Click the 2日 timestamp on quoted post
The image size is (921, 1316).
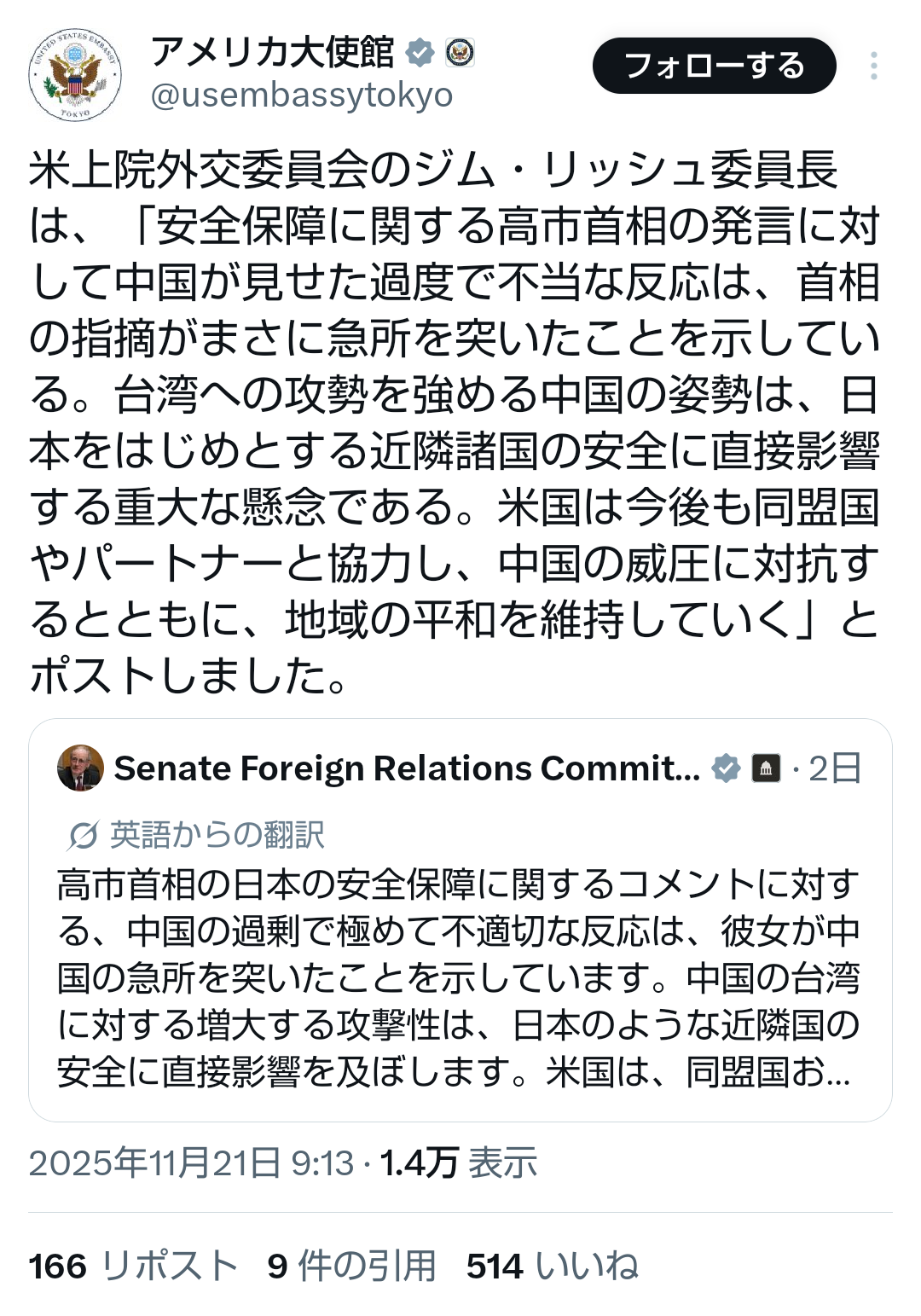pos(834,768)
